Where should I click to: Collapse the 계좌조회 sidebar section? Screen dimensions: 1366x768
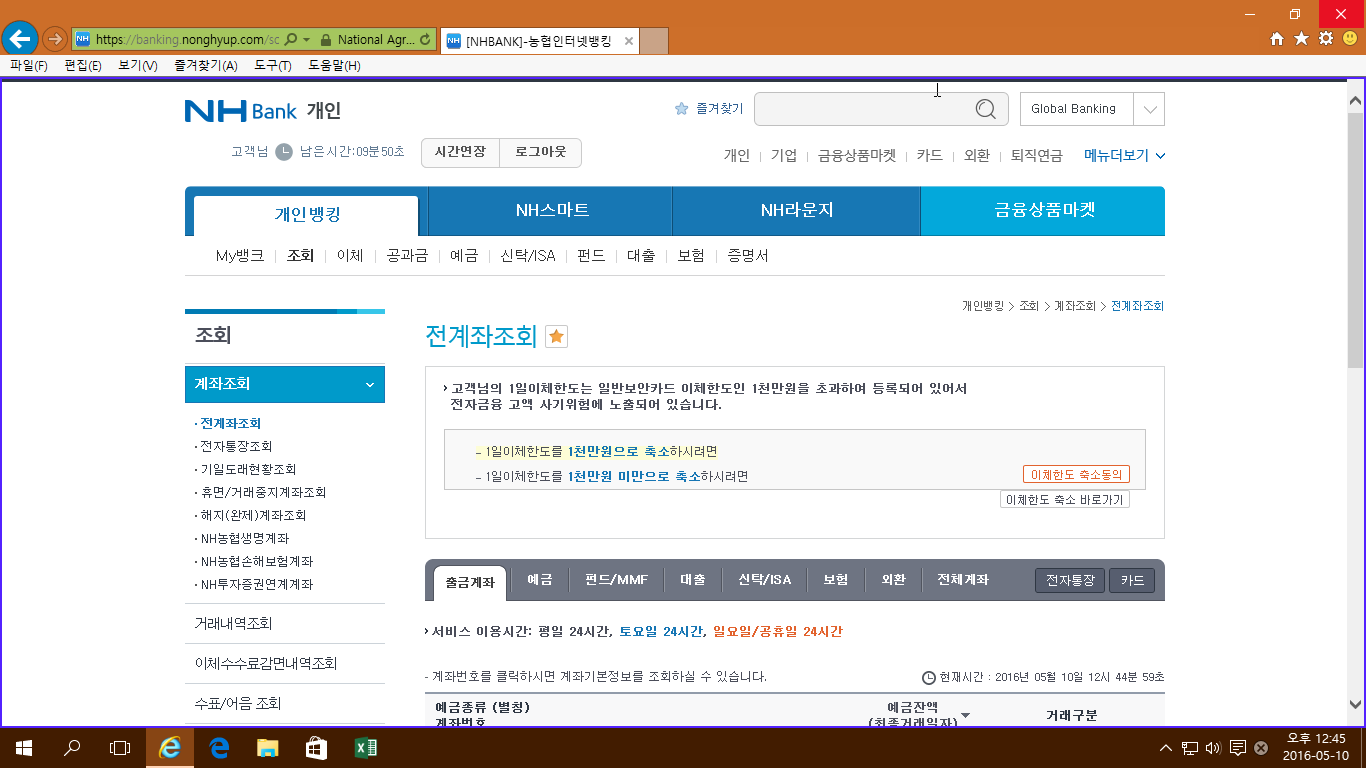click(x=285, y=384)
